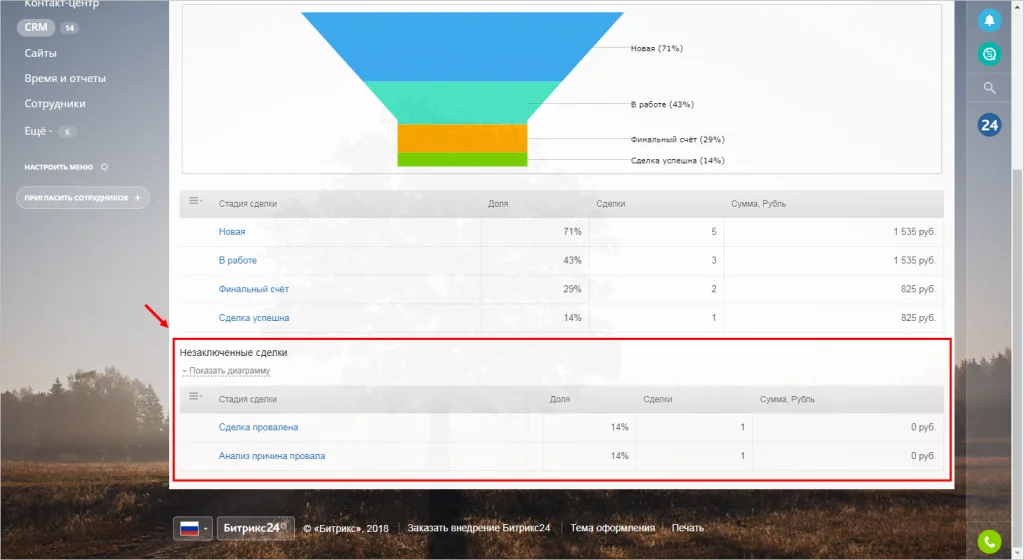The height and width of the screenshot is (560, 1024).
Task: Open the Новая stage link
Action: (x=232, y=232)
